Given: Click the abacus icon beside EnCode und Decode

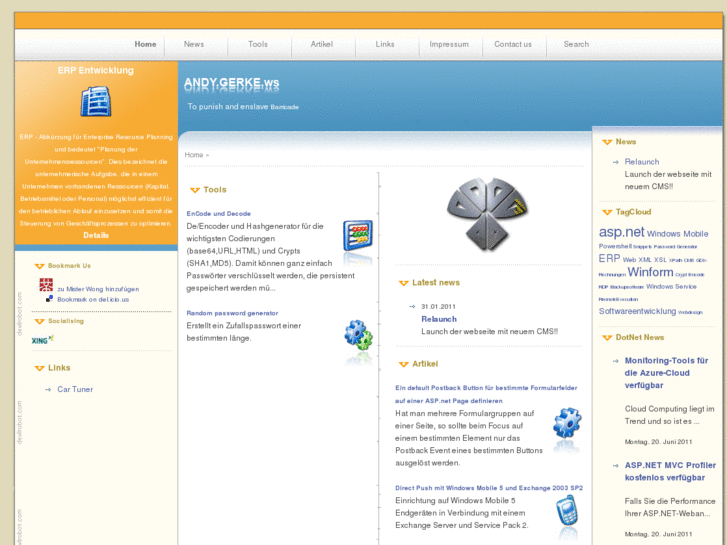Looking at the screenshot, I should coord(357,236).
